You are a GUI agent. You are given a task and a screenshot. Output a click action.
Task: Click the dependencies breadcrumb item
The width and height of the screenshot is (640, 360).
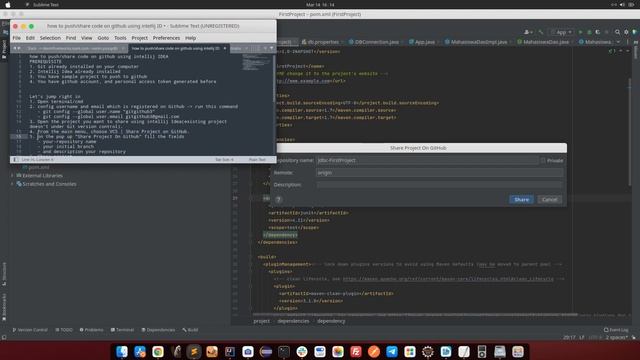click(x=293, y=321)
